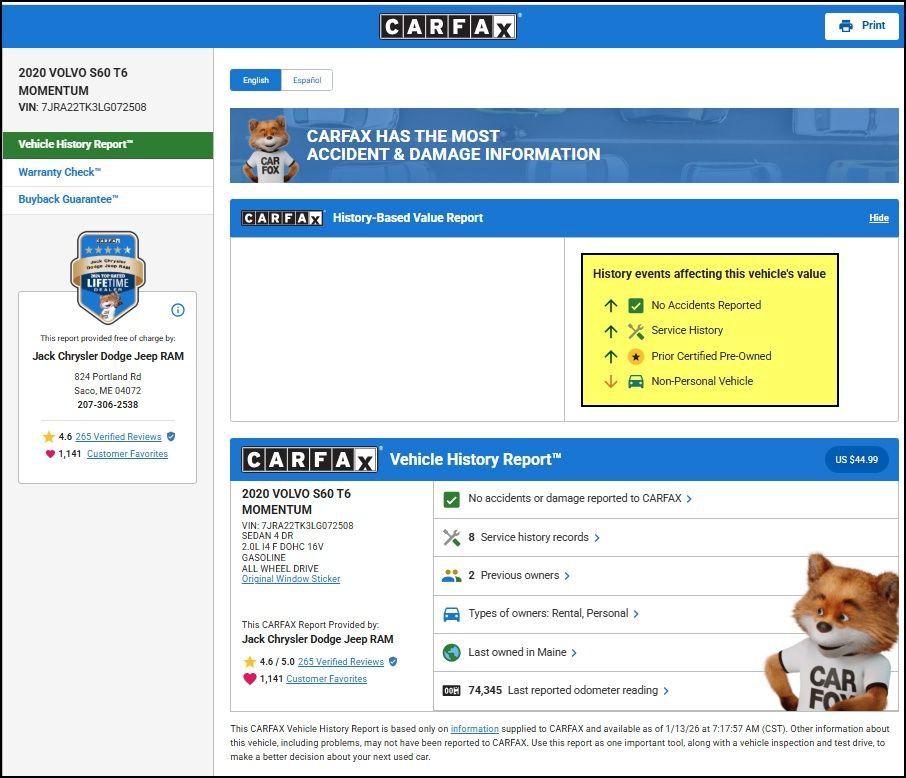
Task: Switch report language to Español
Action: click(307, 80)
